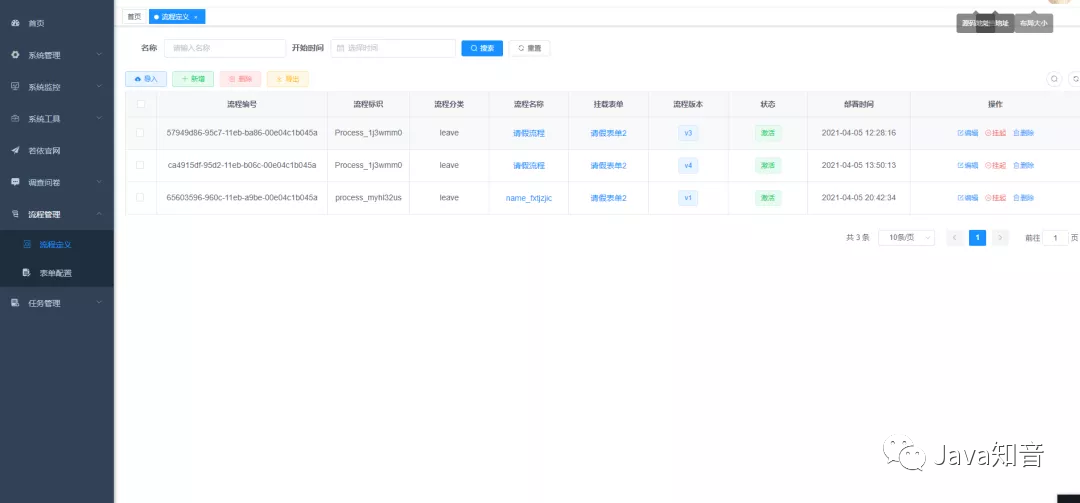1080x503 pixels.
Task: Click page number 1 in pagination
Action: click(977, 238)
